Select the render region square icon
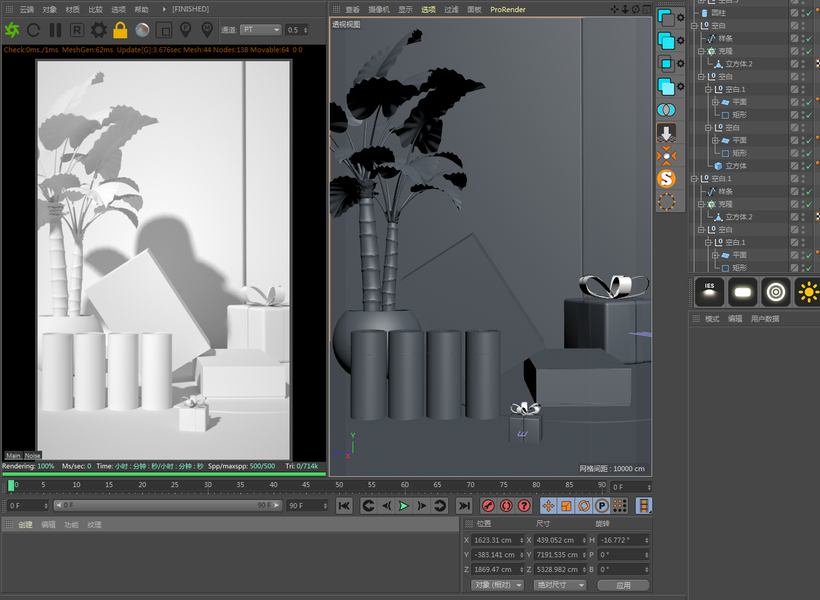 coord(164,30)
